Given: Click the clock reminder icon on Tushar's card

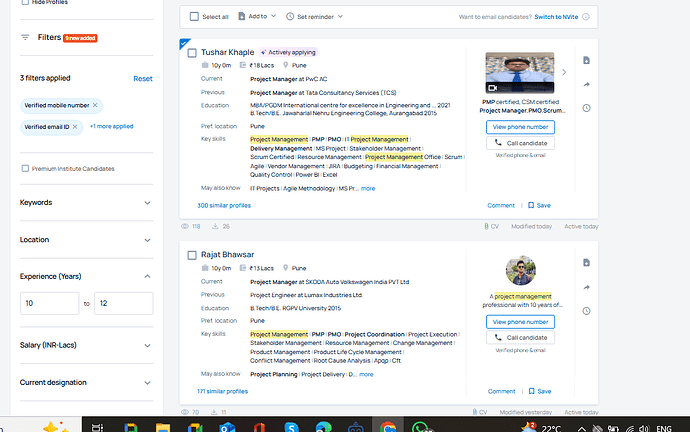Looking at the screenshot, I should tap(586, 108).
